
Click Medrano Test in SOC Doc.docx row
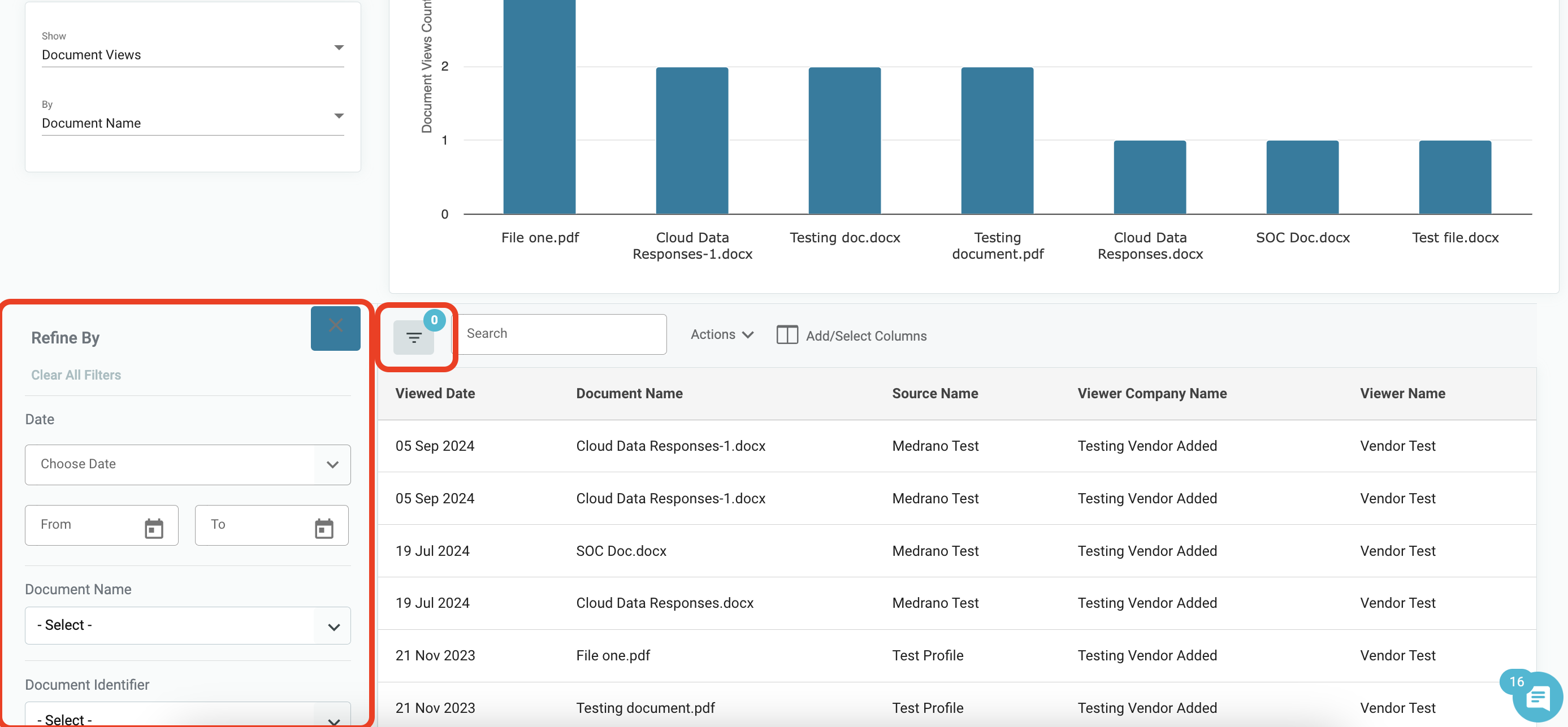(935, 551)
